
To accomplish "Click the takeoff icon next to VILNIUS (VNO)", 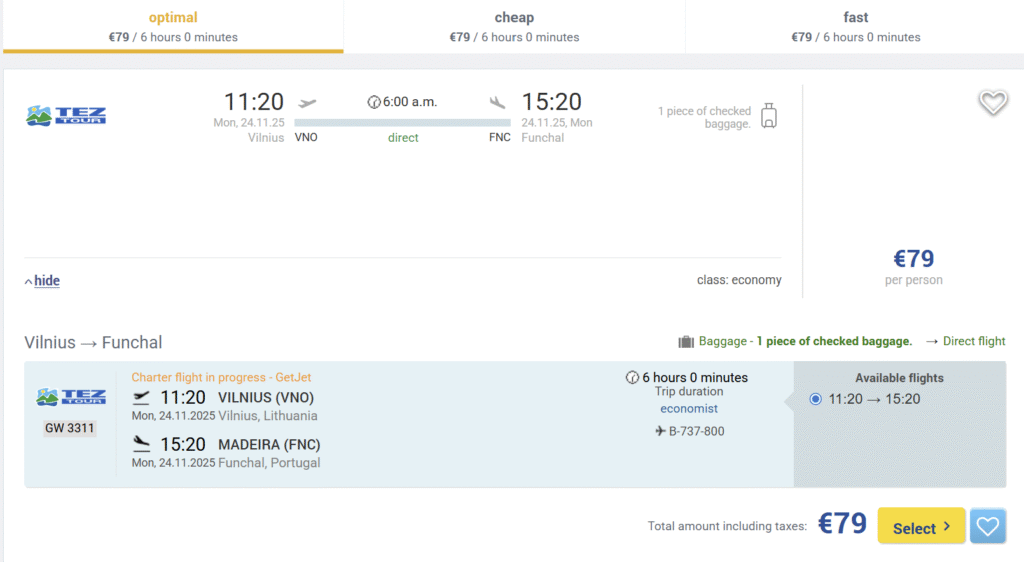I will tap(142, 398).
